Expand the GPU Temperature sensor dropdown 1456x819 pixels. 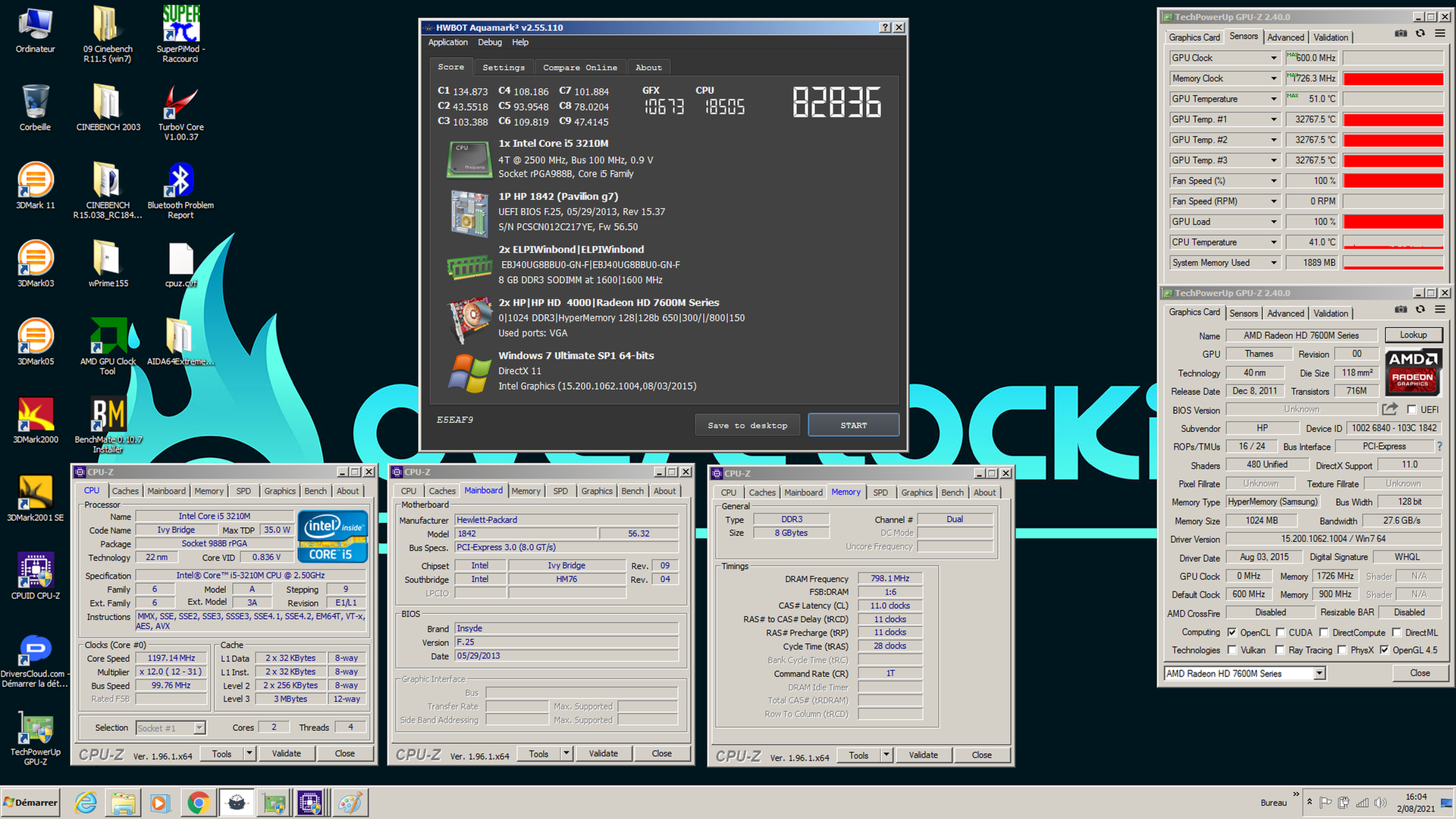[1274, 99]
